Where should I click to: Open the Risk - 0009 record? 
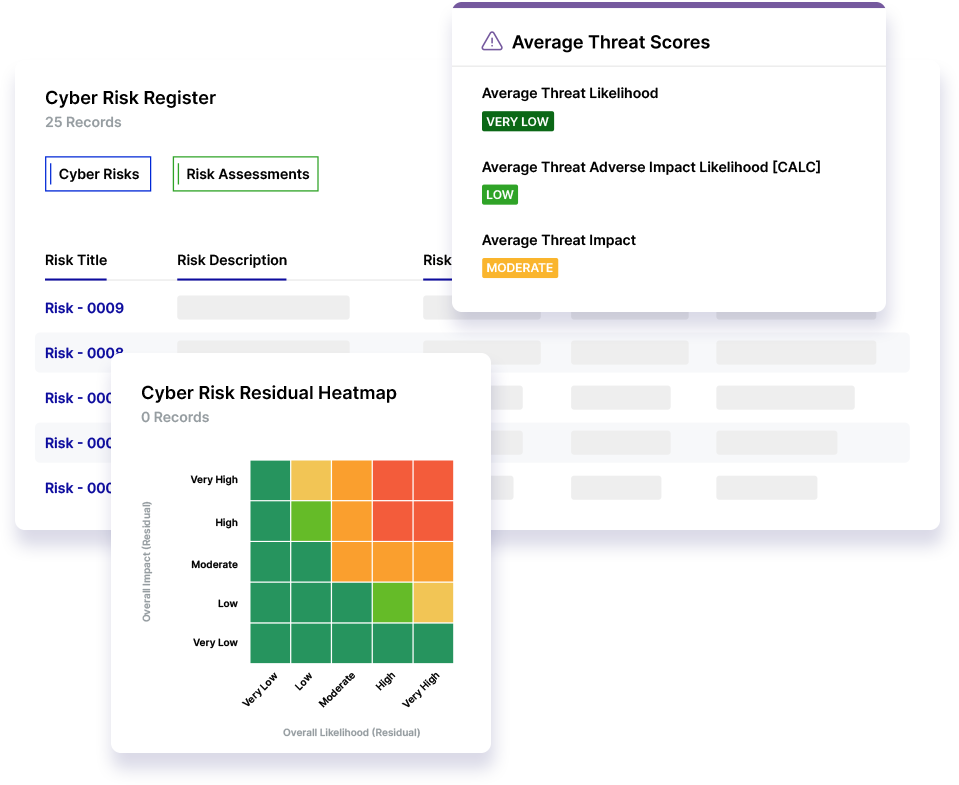[x=83, y=307]
